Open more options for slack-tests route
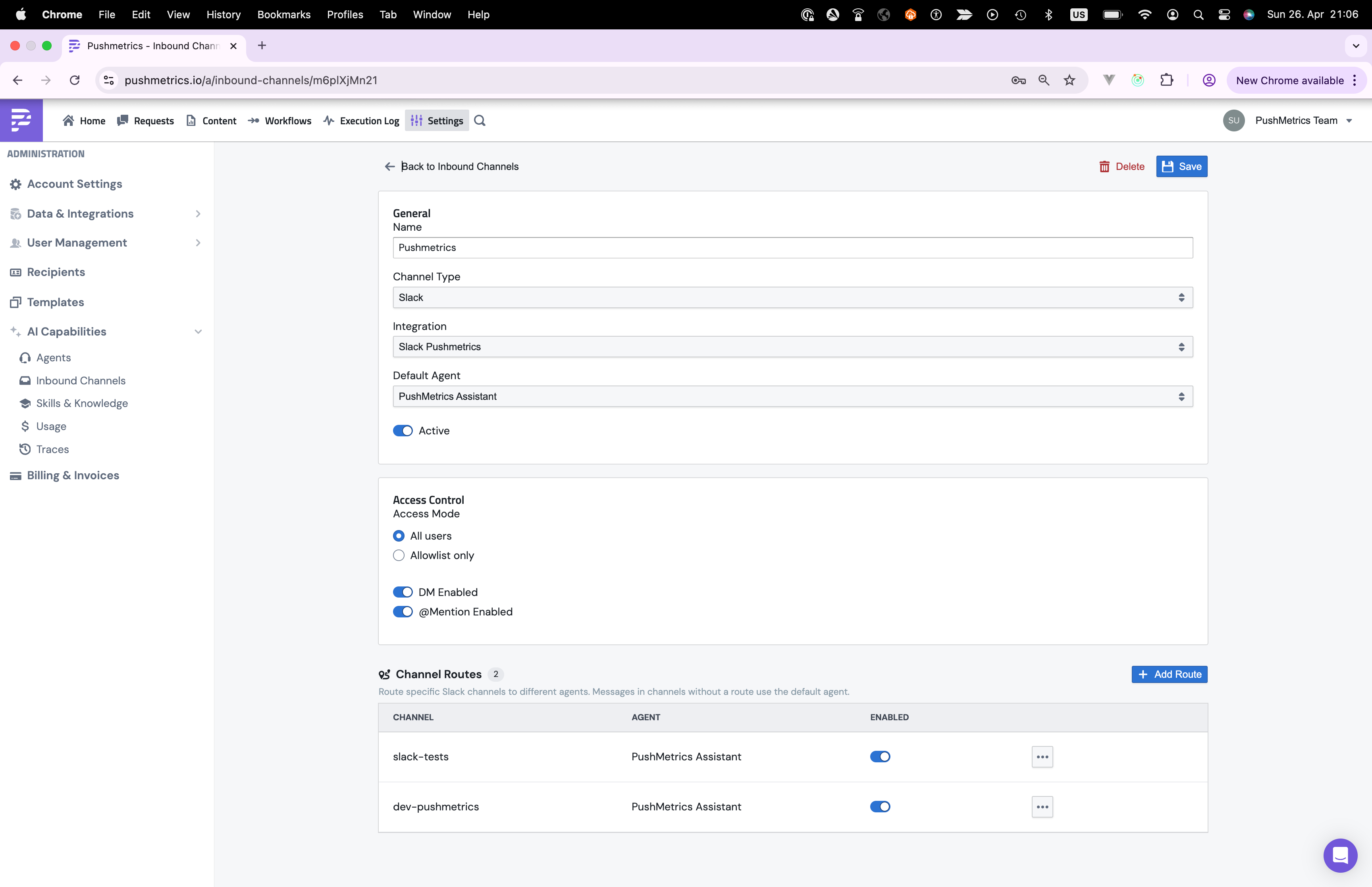Image resolution: width=1372 pixels, height=887 pixels. 1042,757
